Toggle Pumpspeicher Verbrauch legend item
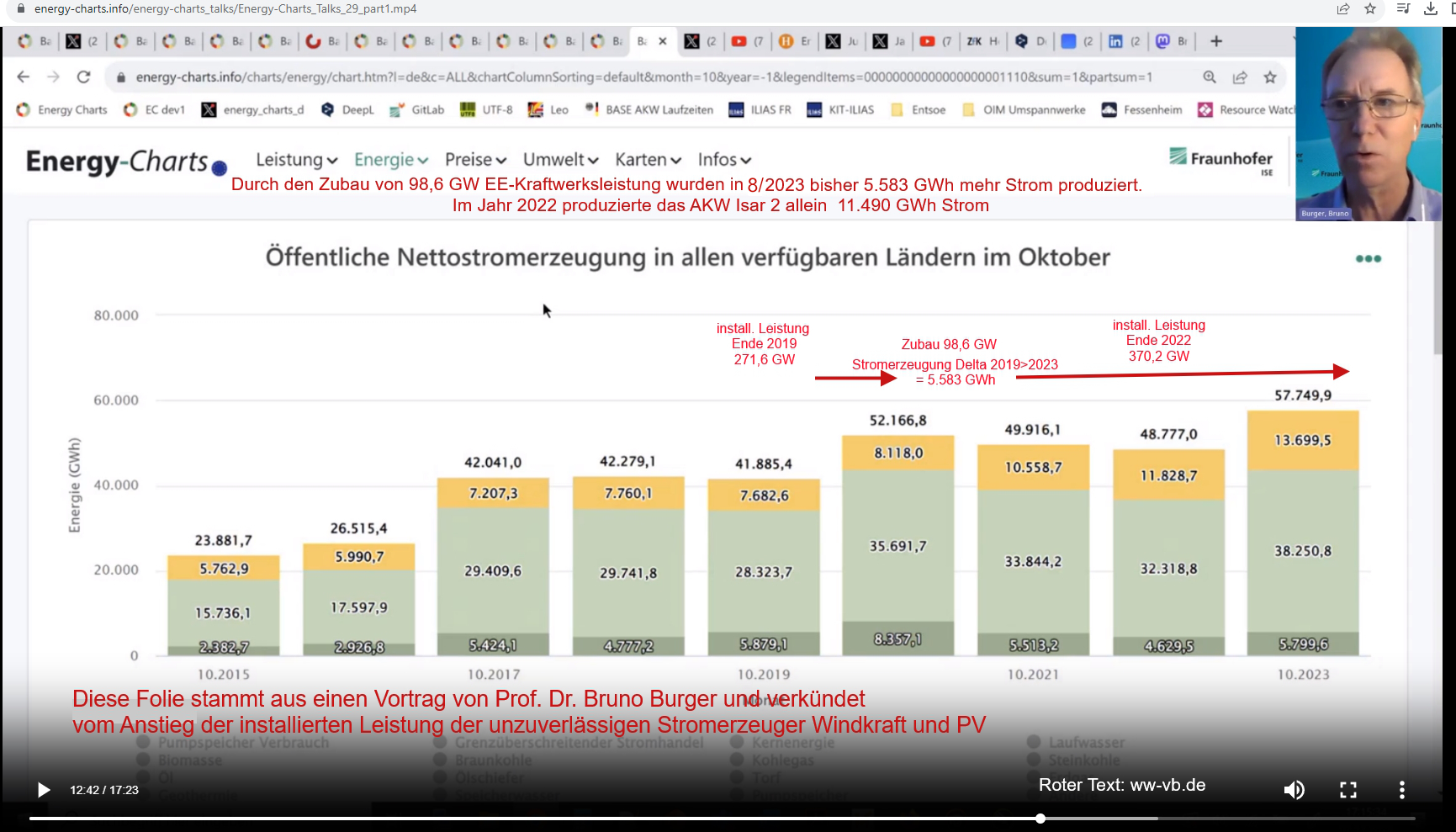This screenshot has height=832, width=1456. coord(243,743)
